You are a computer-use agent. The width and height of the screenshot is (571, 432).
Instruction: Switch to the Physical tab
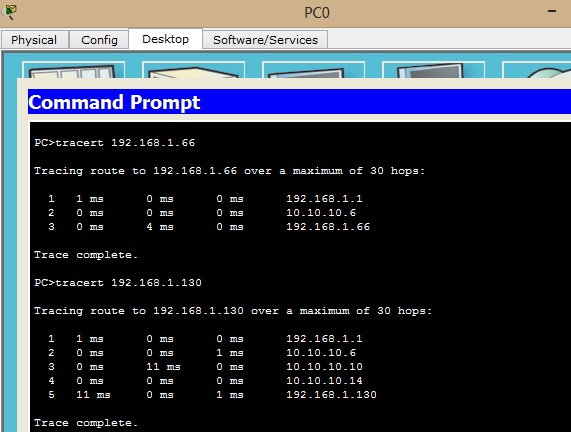[34, 40]
